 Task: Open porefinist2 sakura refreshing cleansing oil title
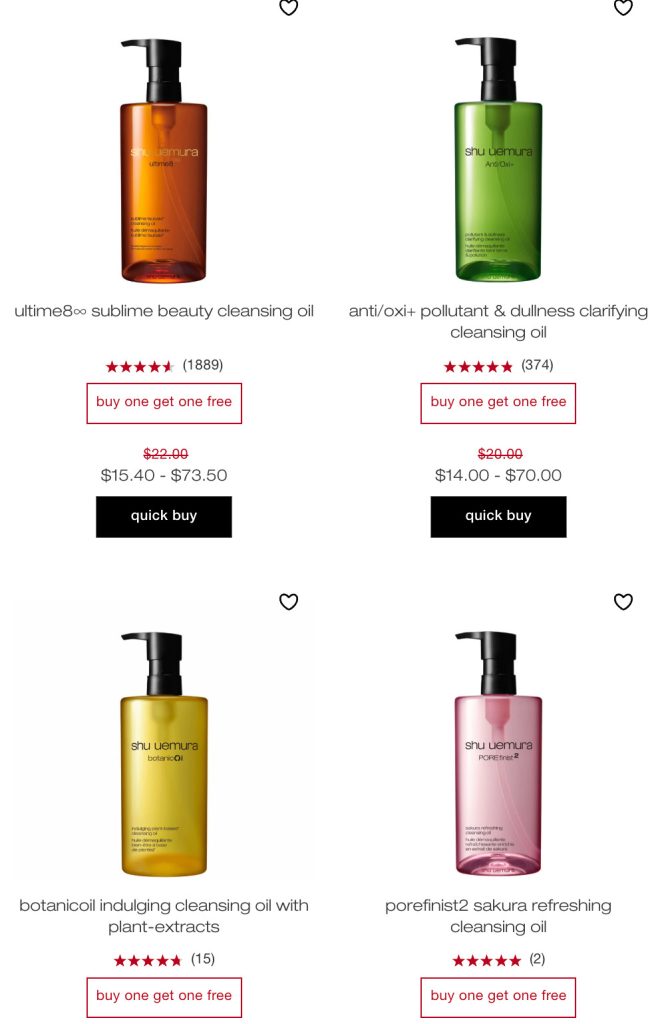(498, 916)
